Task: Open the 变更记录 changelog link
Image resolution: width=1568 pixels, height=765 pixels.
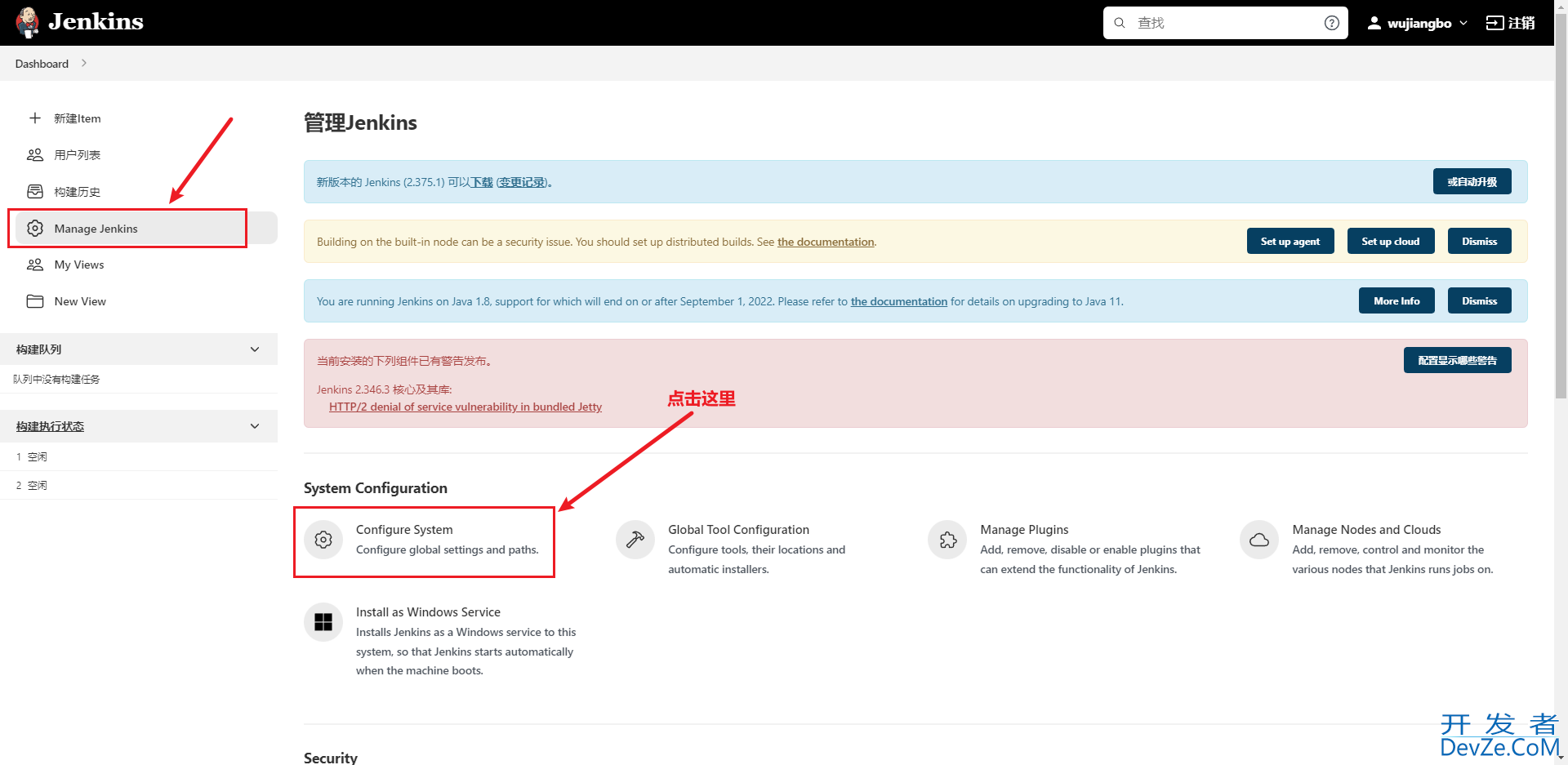Action: (x=522, y=182)
